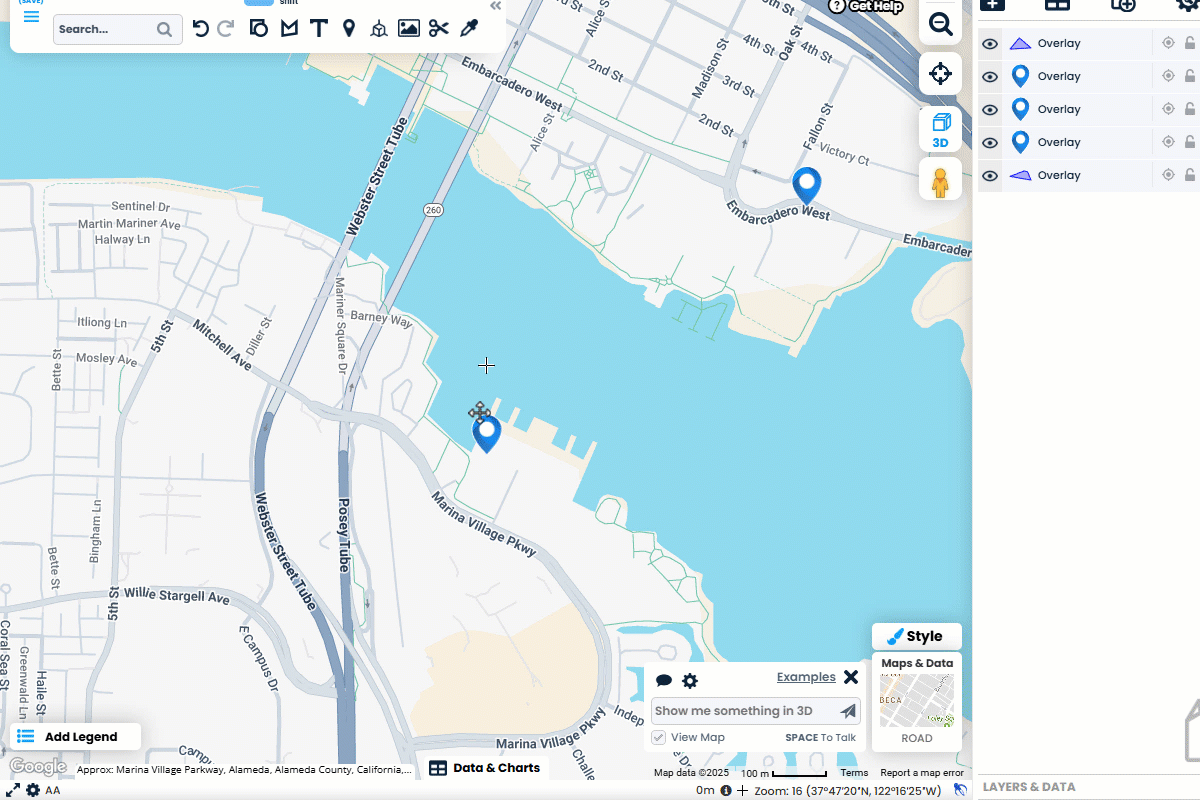Click the undo arrow
The image size is (1200, 800).
(x=200, y=28)
